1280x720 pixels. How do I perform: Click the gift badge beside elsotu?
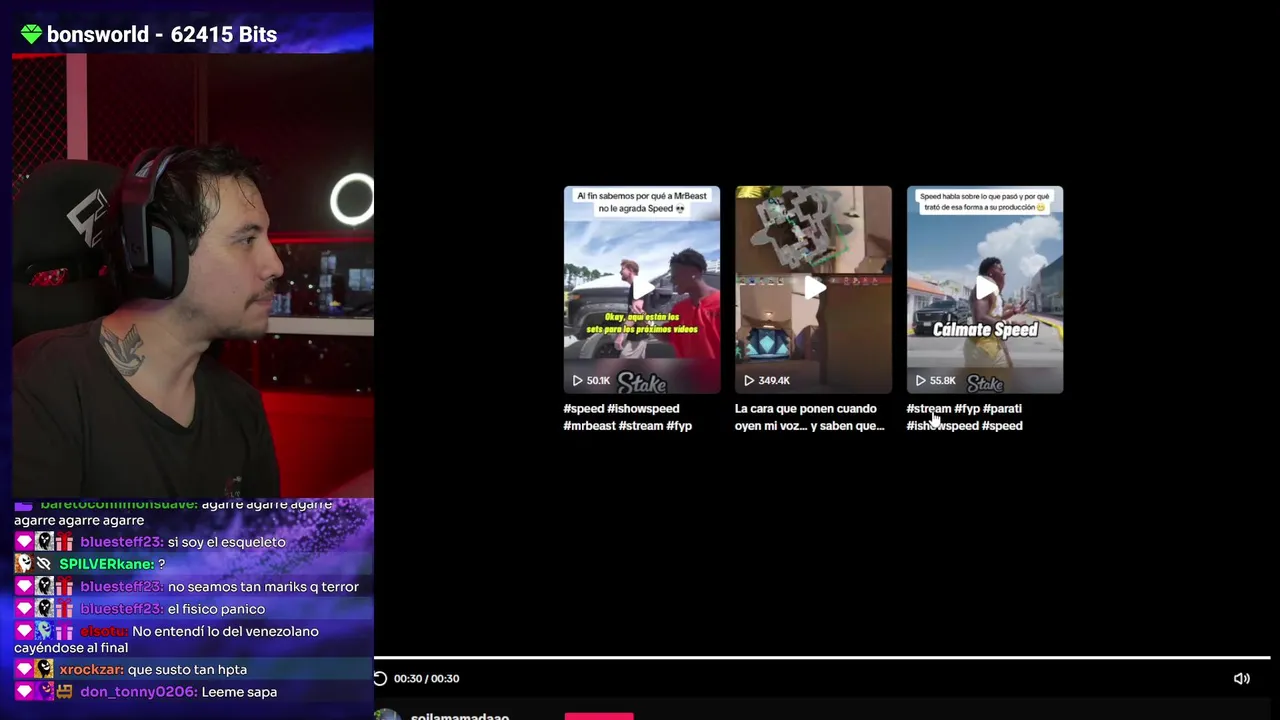(64, 631)
